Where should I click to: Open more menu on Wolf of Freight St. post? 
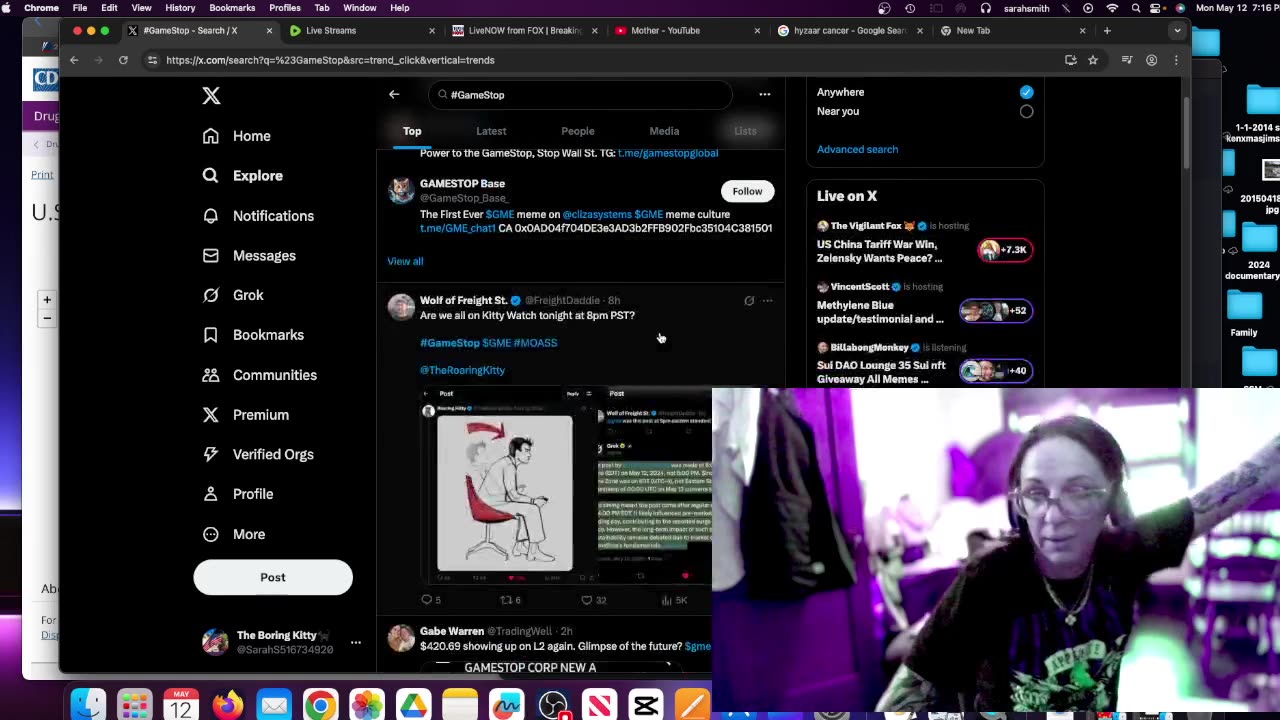pos(767,300)
